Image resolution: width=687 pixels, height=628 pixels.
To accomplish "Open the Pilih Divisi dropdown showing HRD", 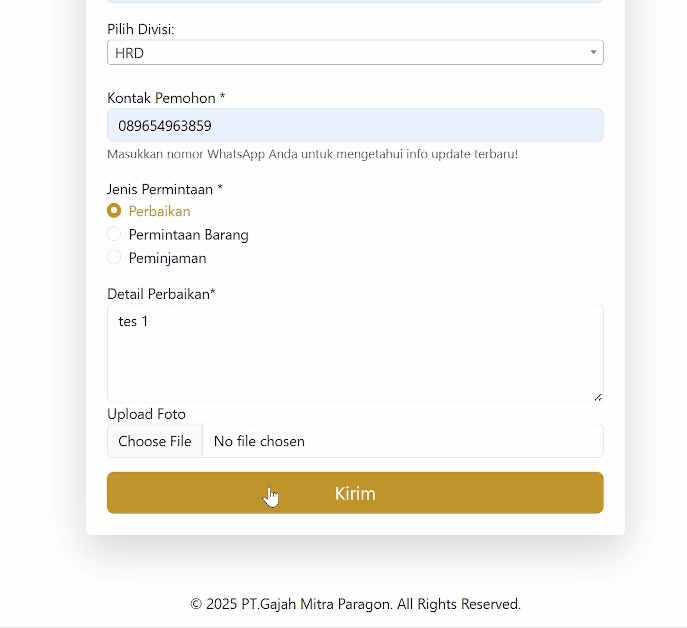I will point(340,53).
